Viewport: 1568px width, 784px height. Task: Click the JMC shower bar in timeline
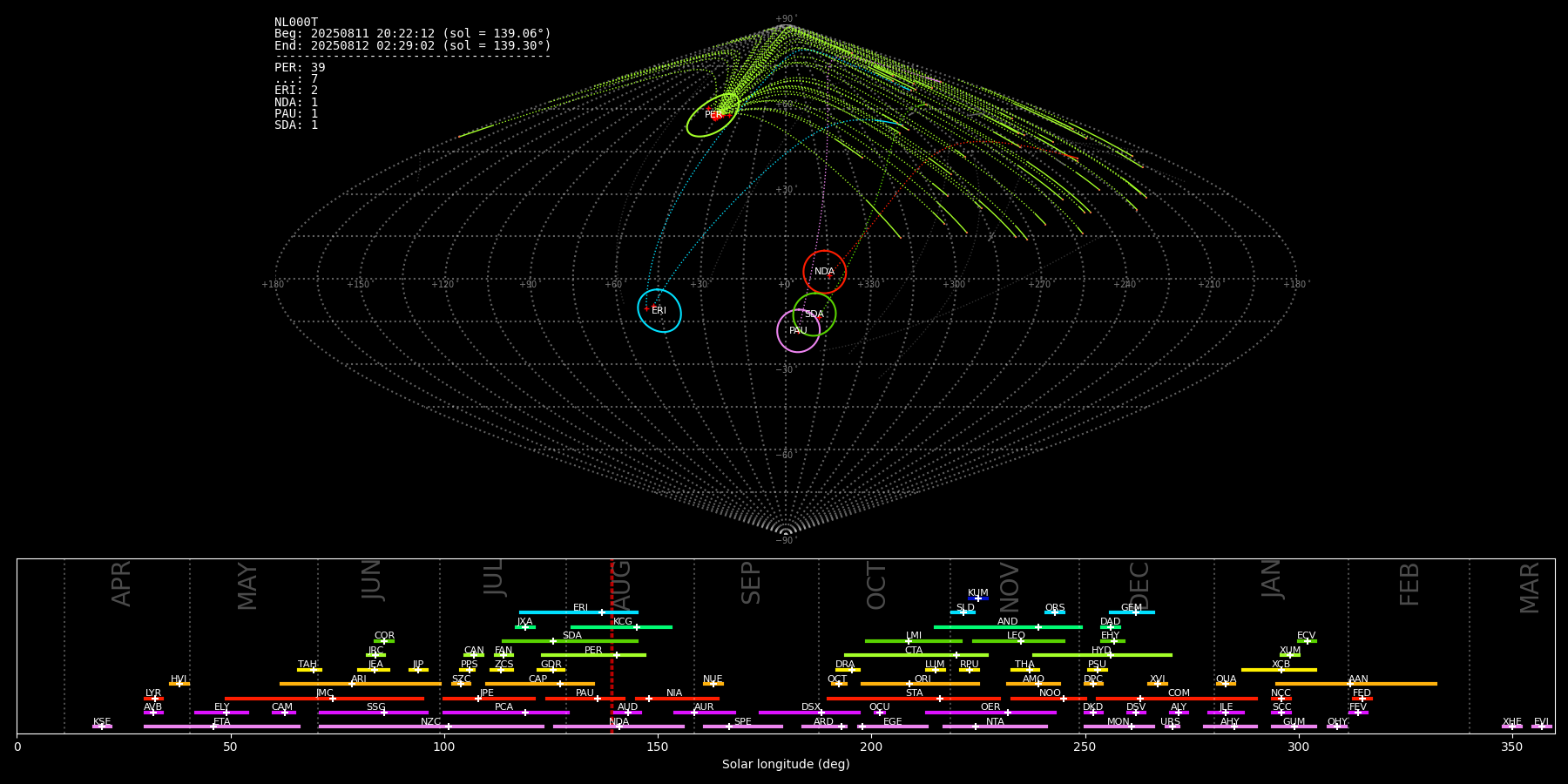click(325, 699)
